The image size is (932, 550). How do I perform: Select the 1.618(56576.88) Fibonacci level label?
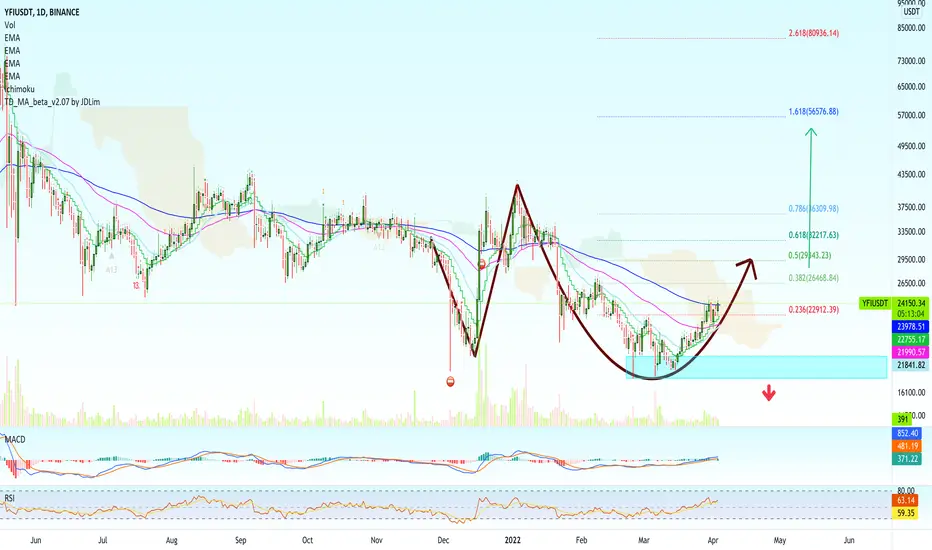click(x=814, y=111)
